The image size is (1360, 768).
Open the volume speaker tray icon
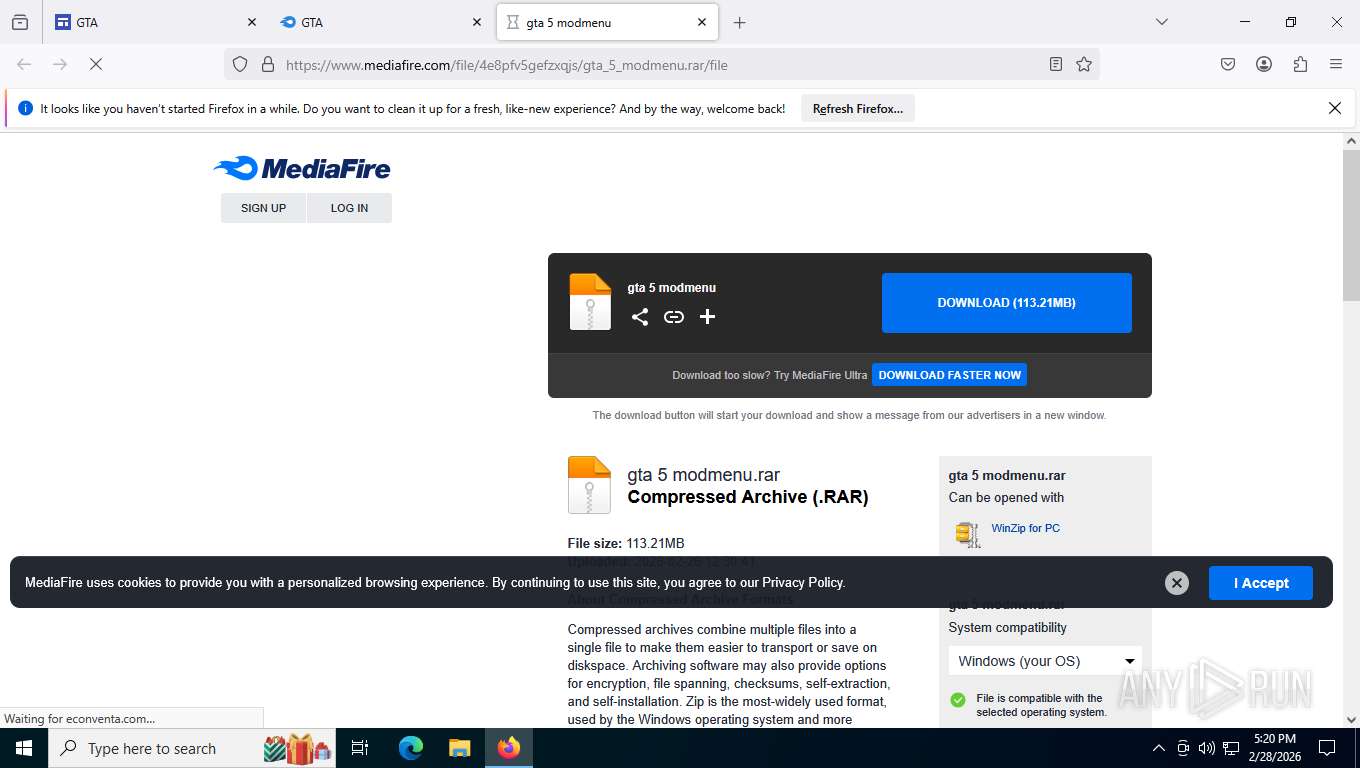pyautogui.click(x=1206, y=748)
